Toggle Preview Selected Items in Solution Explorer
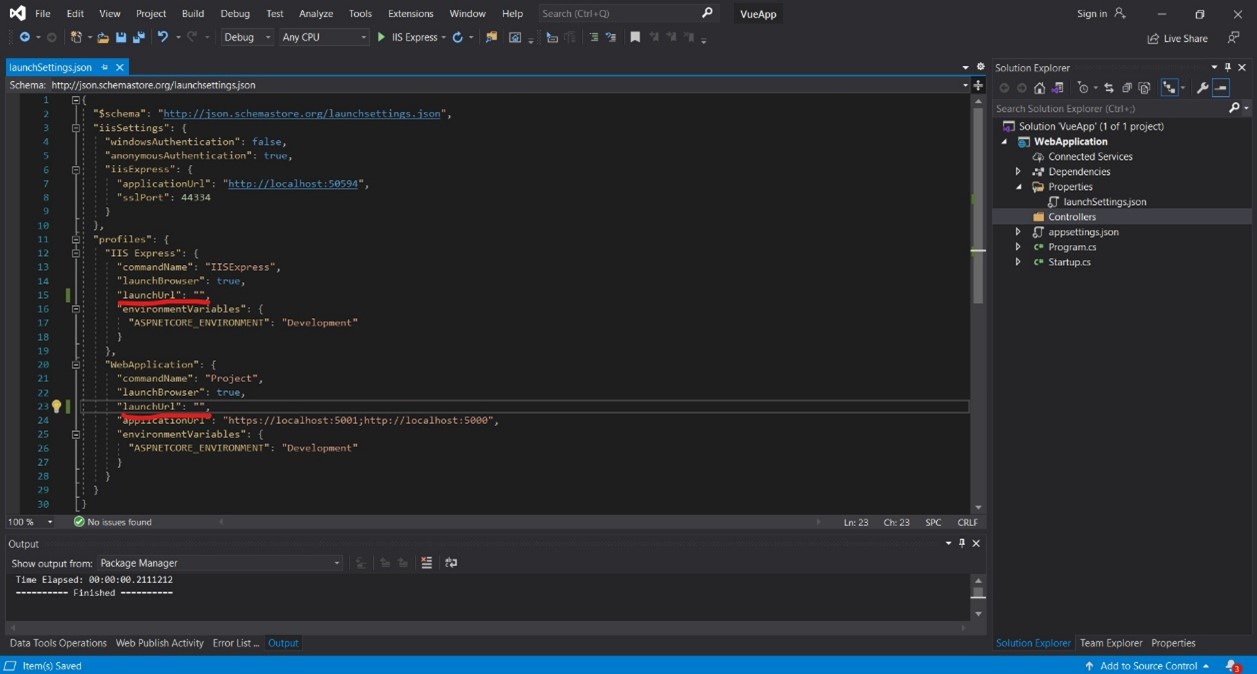The height and width of the screenshot is (674, 1257). (1221, 88)
